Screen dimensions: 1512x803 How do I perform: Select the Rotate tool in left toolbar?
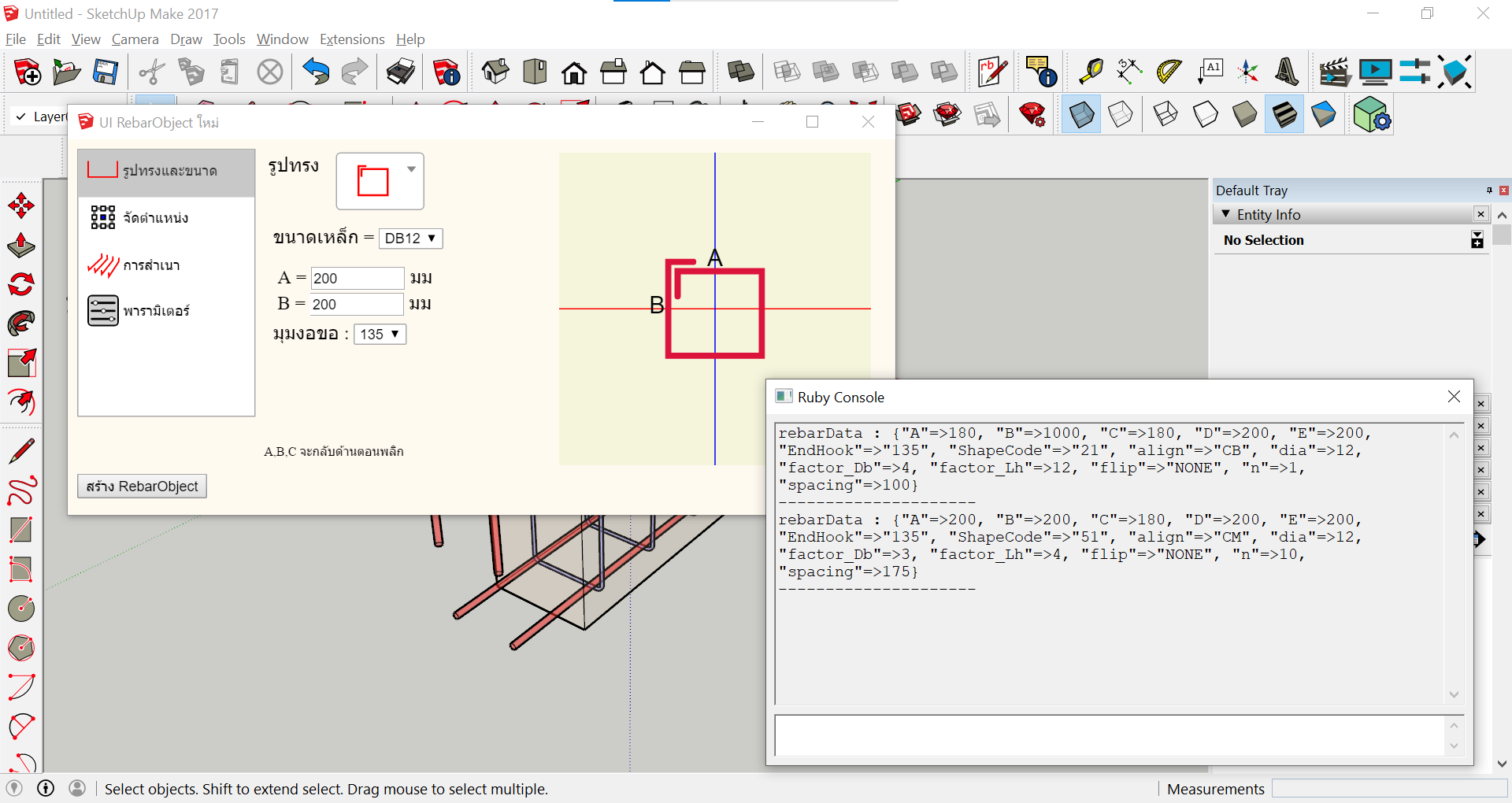click(21, 284)
